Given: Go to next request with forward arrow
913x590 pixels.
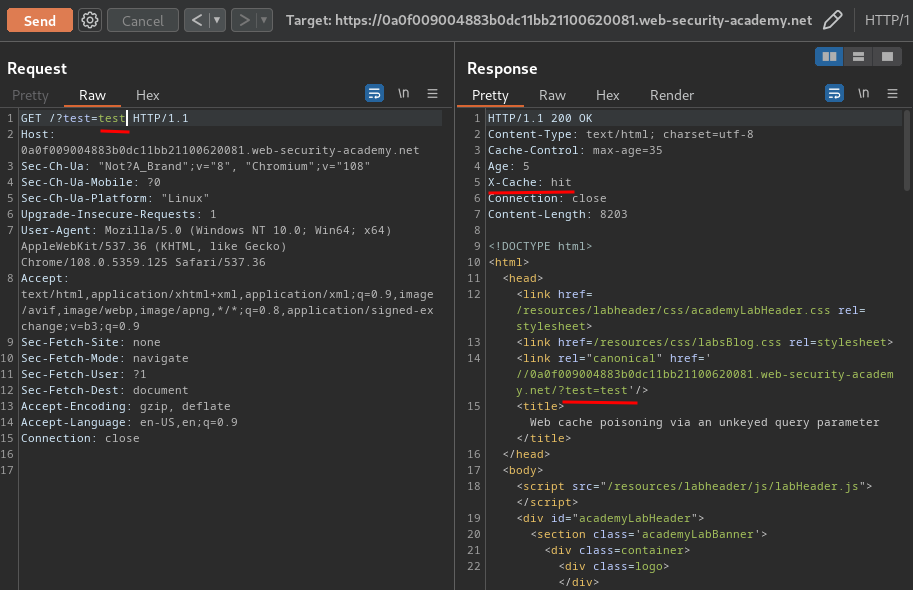Looking at the screenshot, I should point(244,20).
